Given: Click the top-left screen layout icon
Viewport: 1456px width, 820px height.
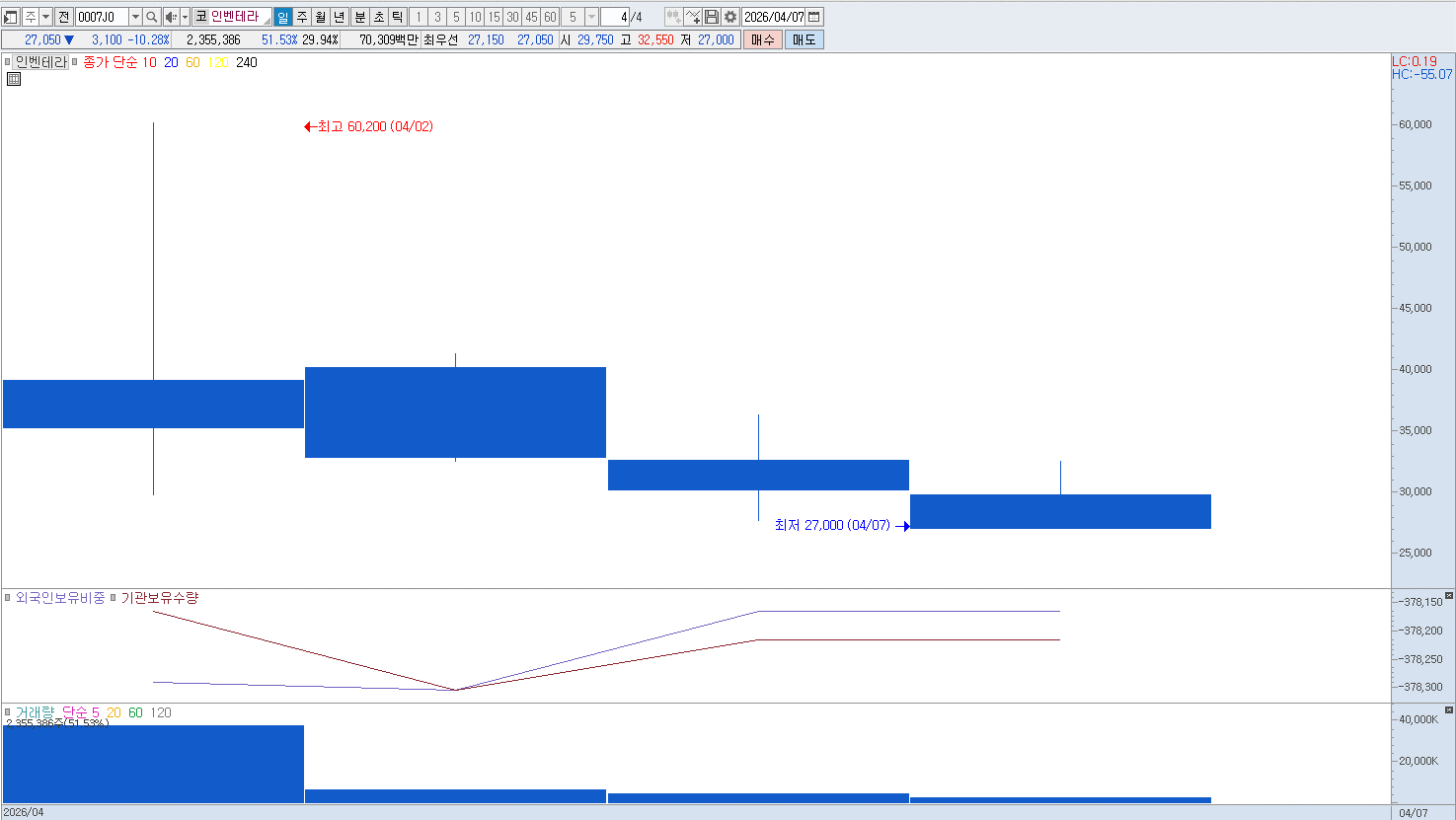Looking at the screenshot, I should click(x=11, y=17).
